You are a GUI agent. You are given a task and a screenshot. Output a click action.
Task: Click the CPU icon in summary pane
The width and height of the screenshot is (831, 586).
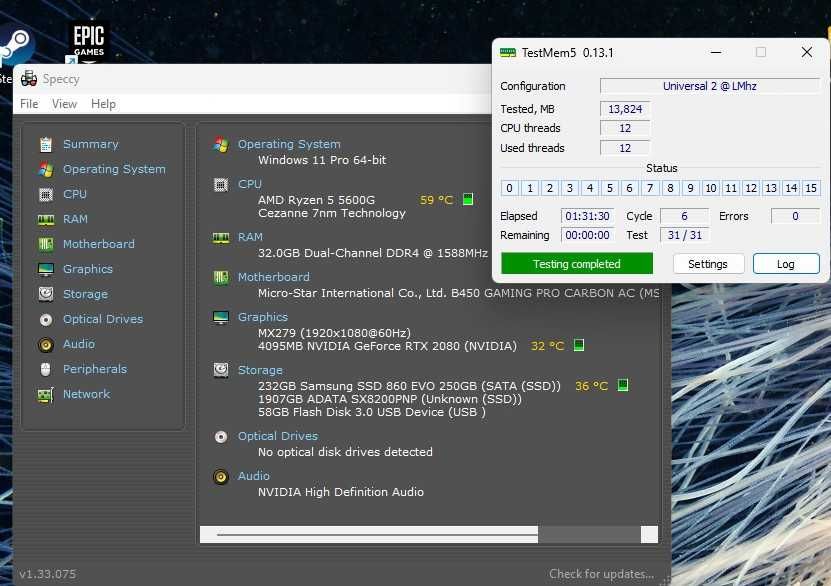[x=221, y=184]
